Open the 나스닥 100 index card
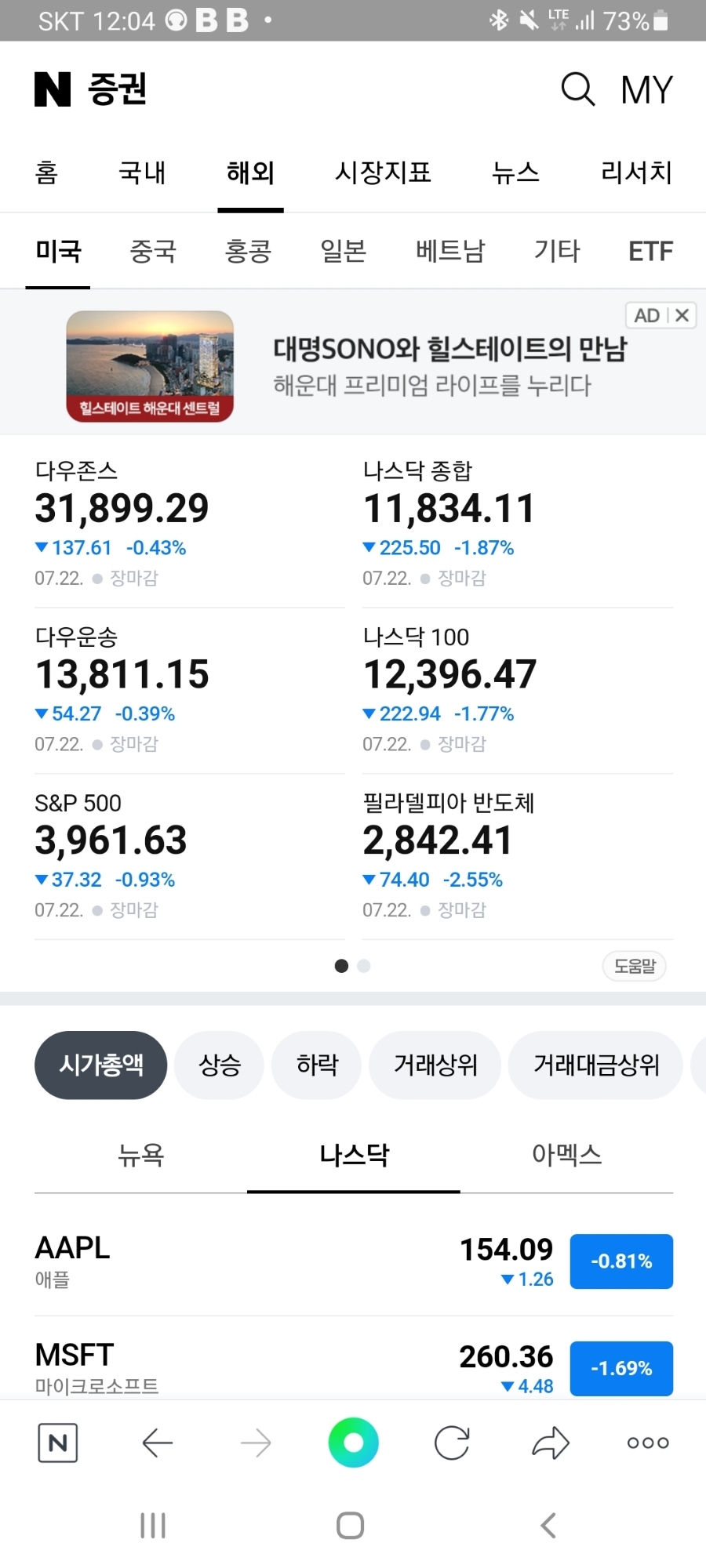Screen dimensions: 706x1568 [x=518, y=691]
